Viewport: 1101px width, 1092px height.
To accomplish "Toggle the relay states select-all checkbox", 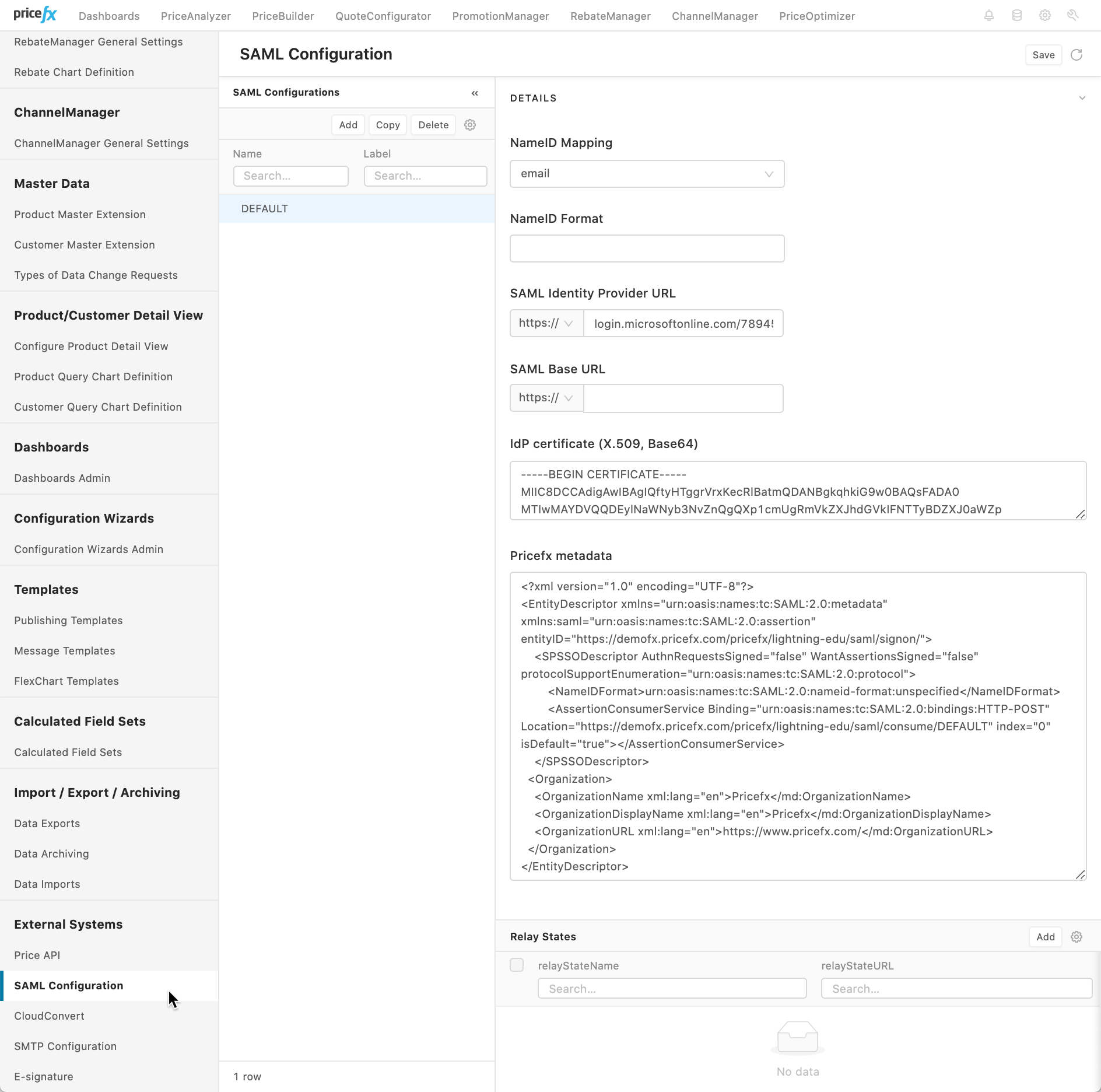I will tap(517, 965).
